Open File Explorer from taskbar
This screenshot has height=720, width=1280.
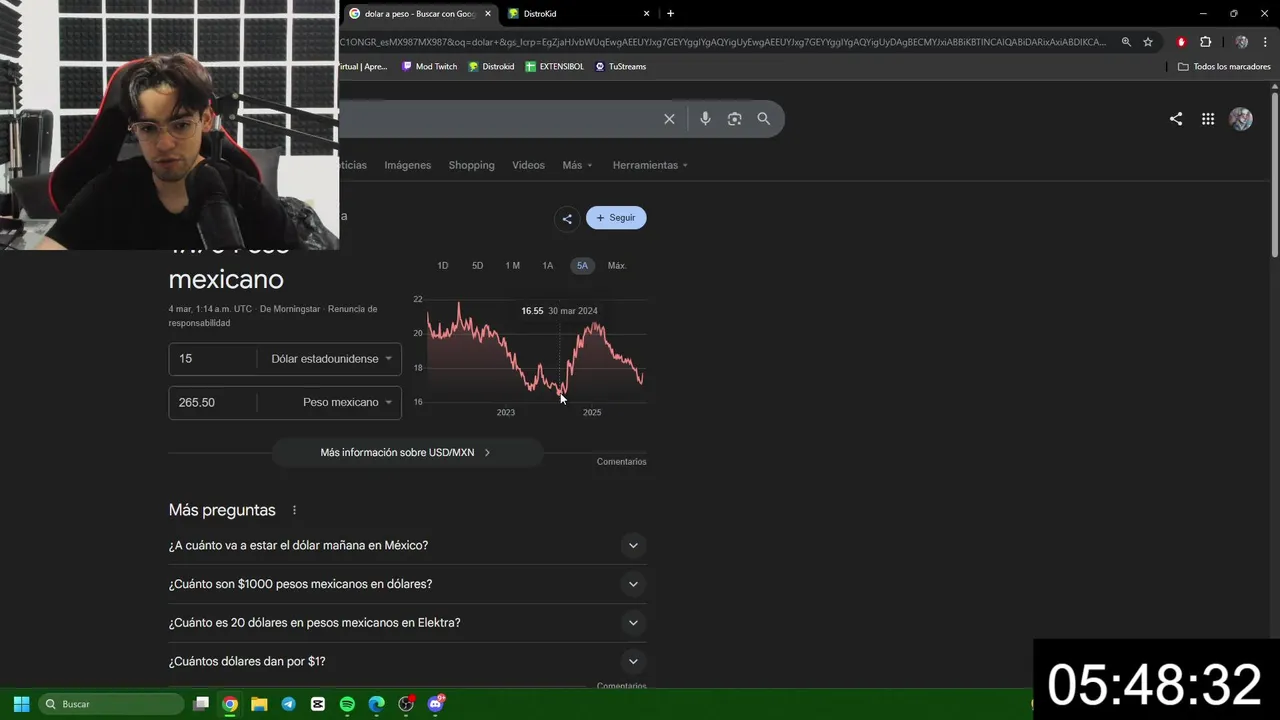[x=259, y=704]
